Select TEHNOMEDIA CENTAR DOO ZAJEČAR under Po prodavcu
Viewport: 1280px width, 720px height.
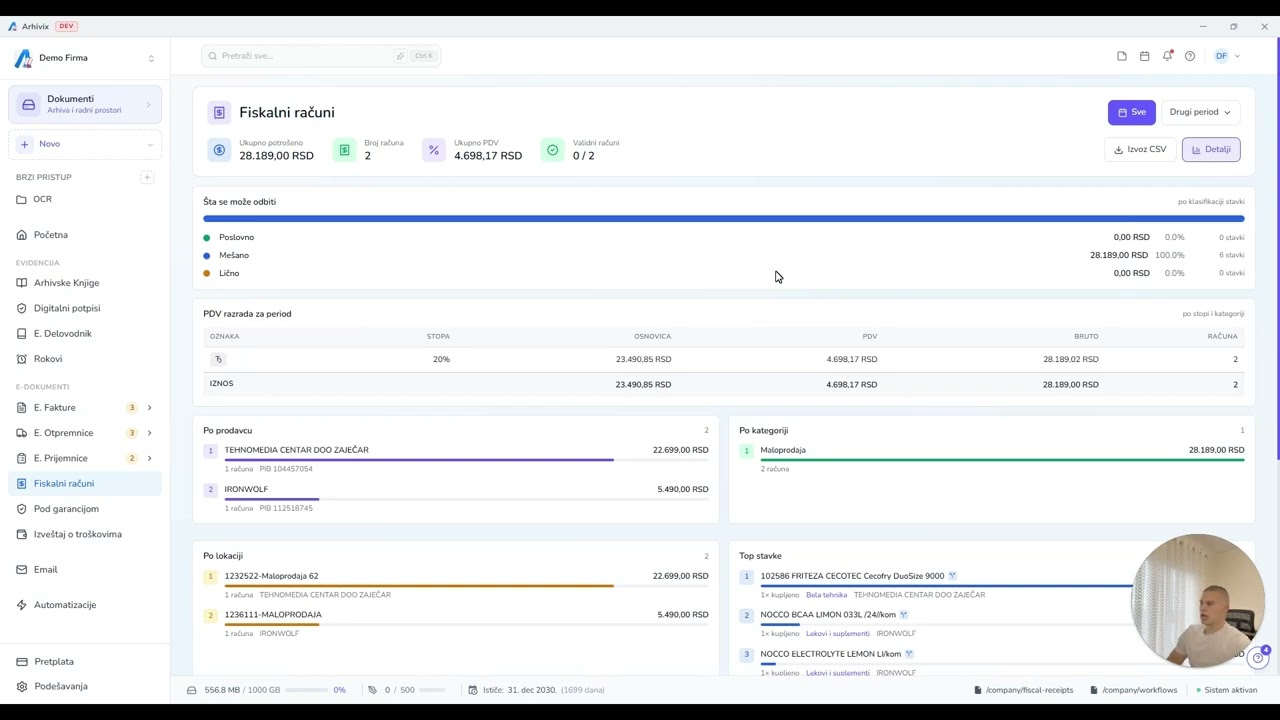456,458
